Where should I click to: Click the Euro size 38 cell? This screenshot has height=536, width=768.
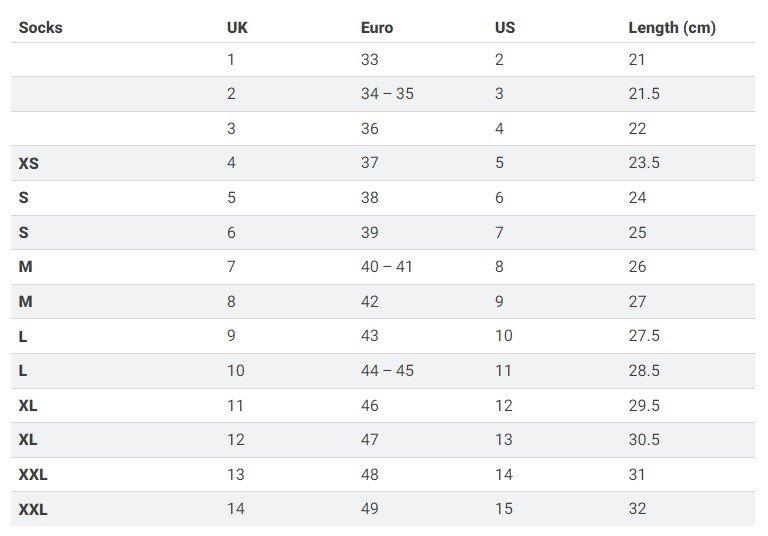(x=370, y=198)
